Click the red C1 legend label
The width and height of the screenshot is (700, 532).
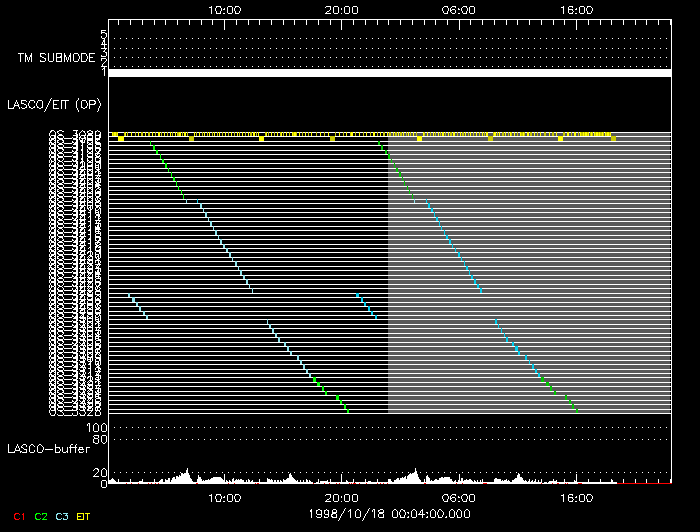point(18,515)
